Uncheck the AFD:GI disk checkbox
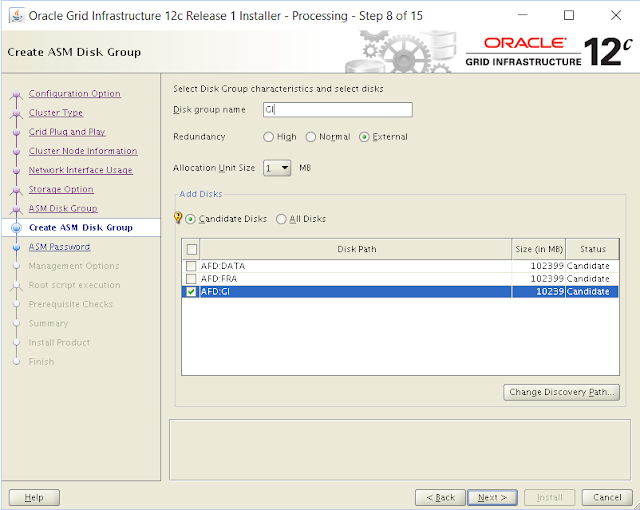640x510 pixels. point(191,291)
